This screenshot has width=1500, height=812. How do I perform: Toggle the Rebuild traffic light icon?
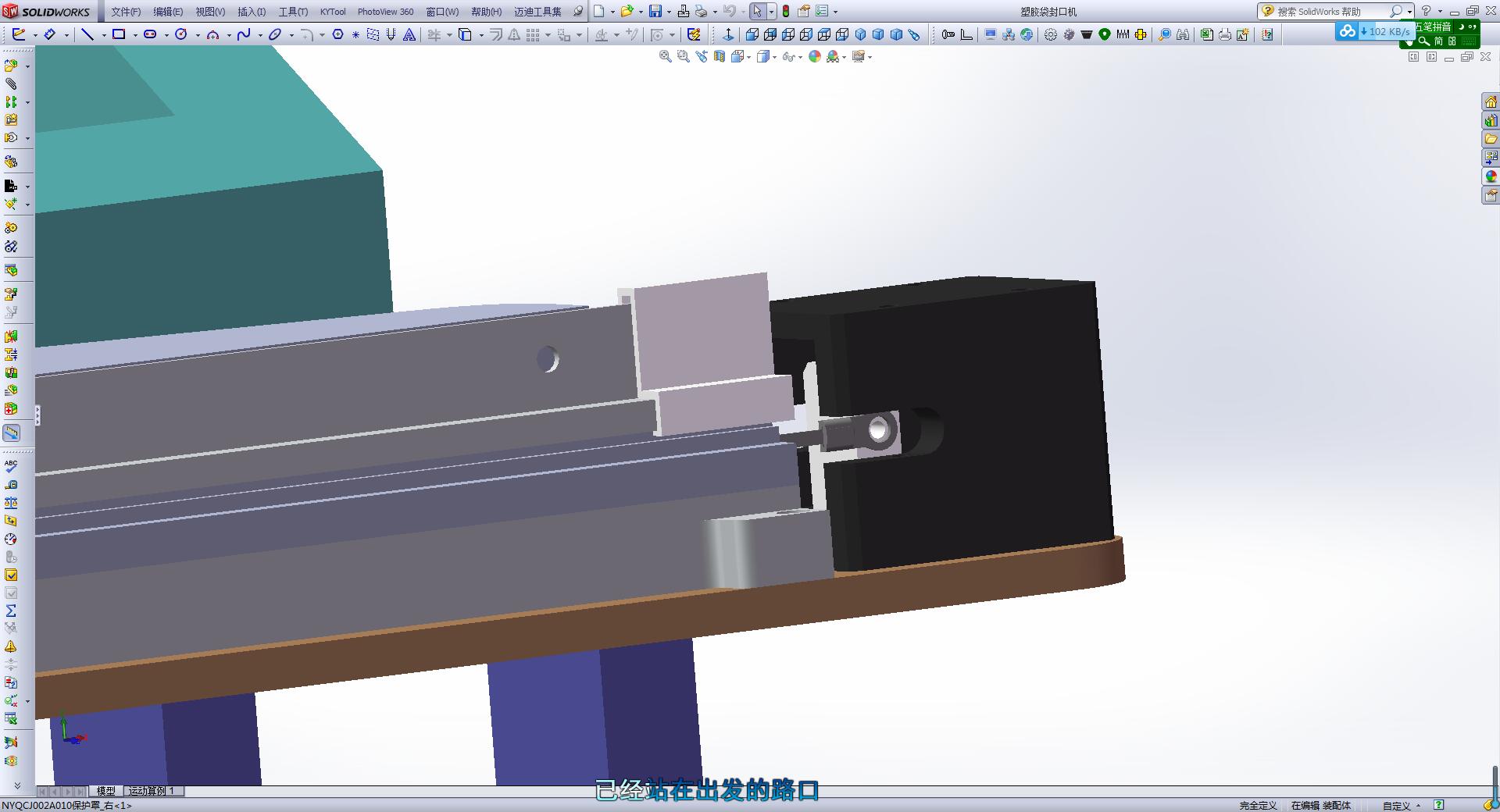click(x=786, y=12)
